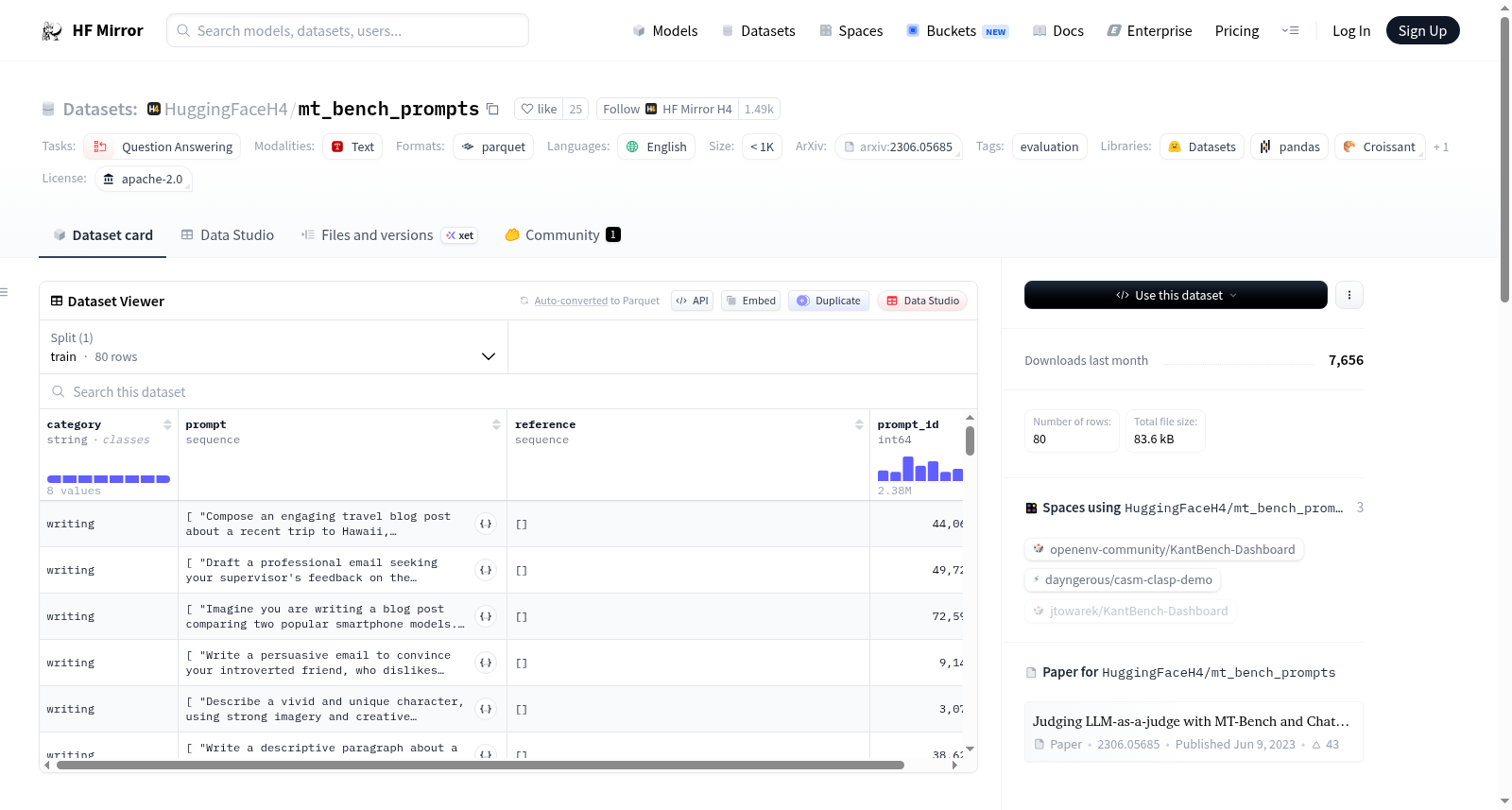The width and height of the screenshot is (1512, 810).
Task: Open the Models page
Action: coord(665,30)
